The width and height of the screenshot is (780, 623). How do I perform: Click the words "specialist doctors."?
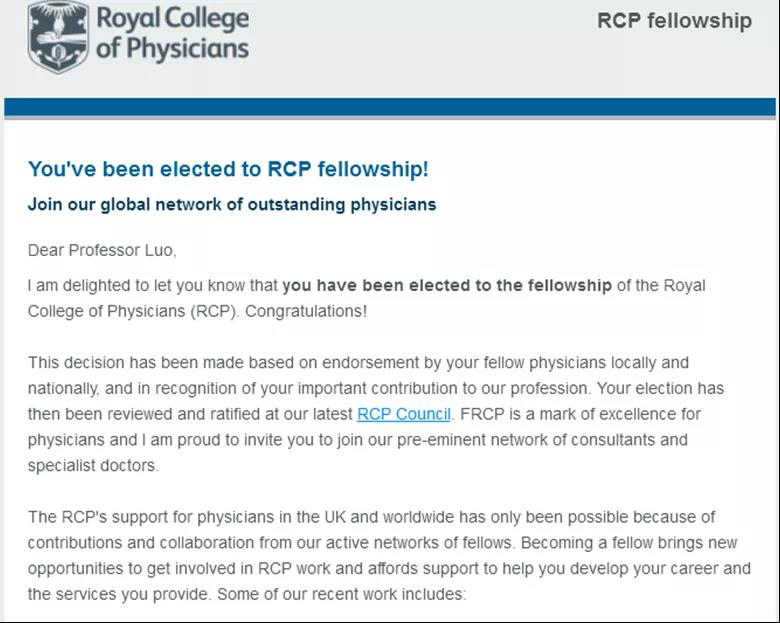(93, 465)
